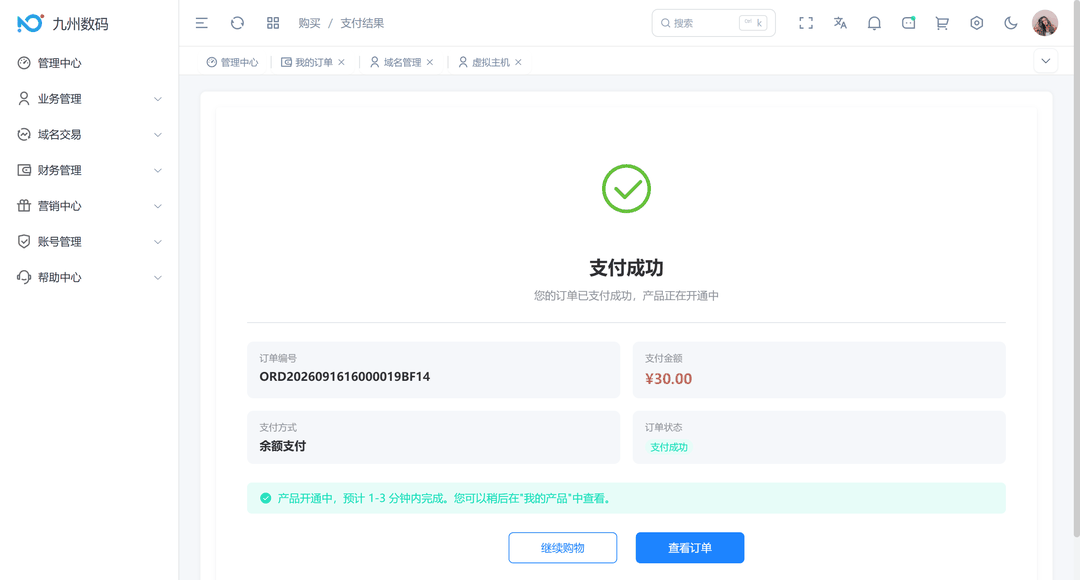
Task: Click the 域名交易 chart icon
Action: click(24, 134)
